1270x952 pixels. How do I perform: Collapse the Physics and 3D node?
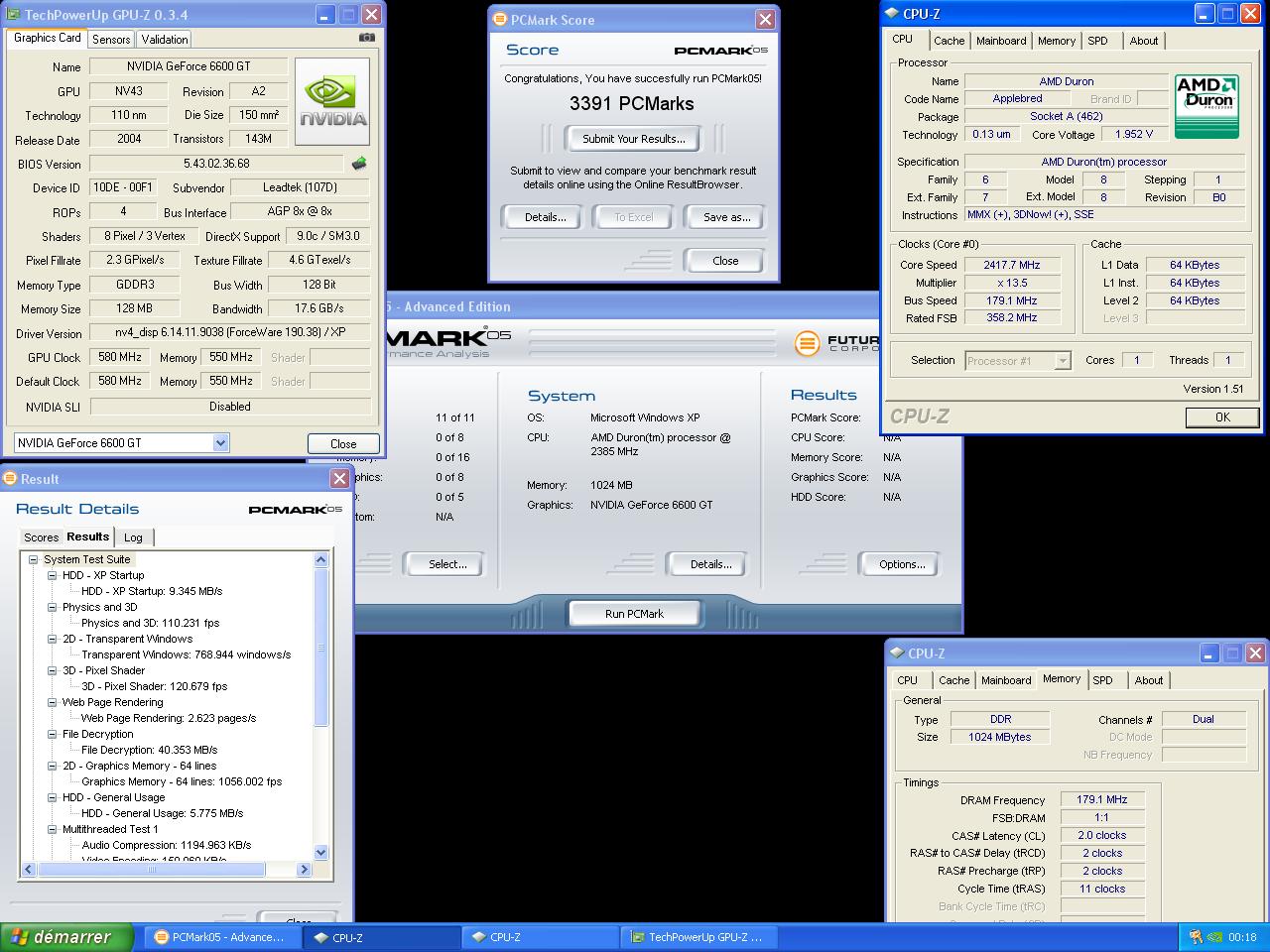click(52, 607)
